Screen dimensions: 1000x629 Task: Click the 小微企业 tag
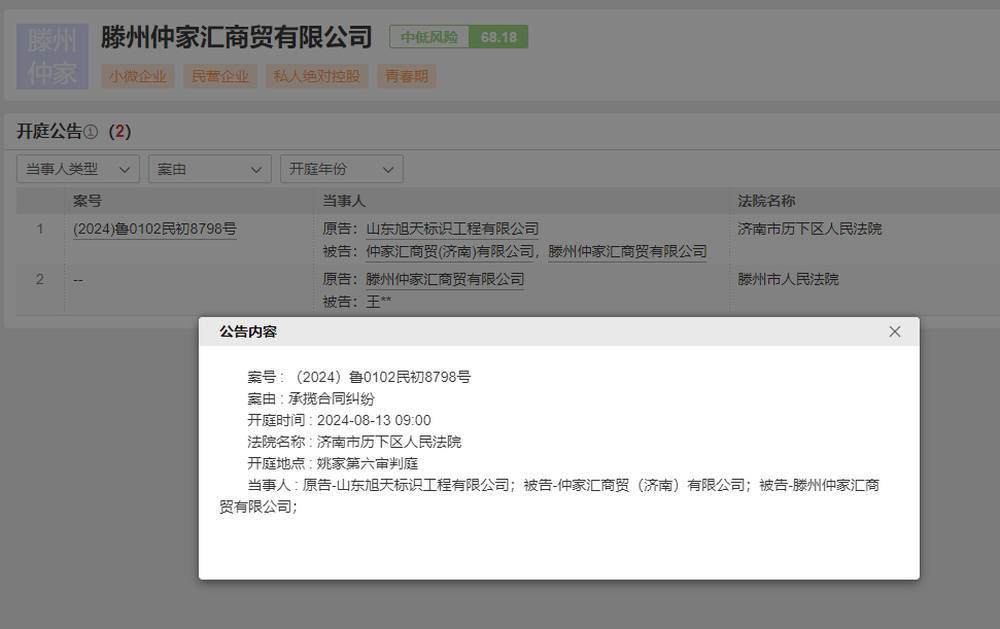pyautogui.click(x=137, y=75)
